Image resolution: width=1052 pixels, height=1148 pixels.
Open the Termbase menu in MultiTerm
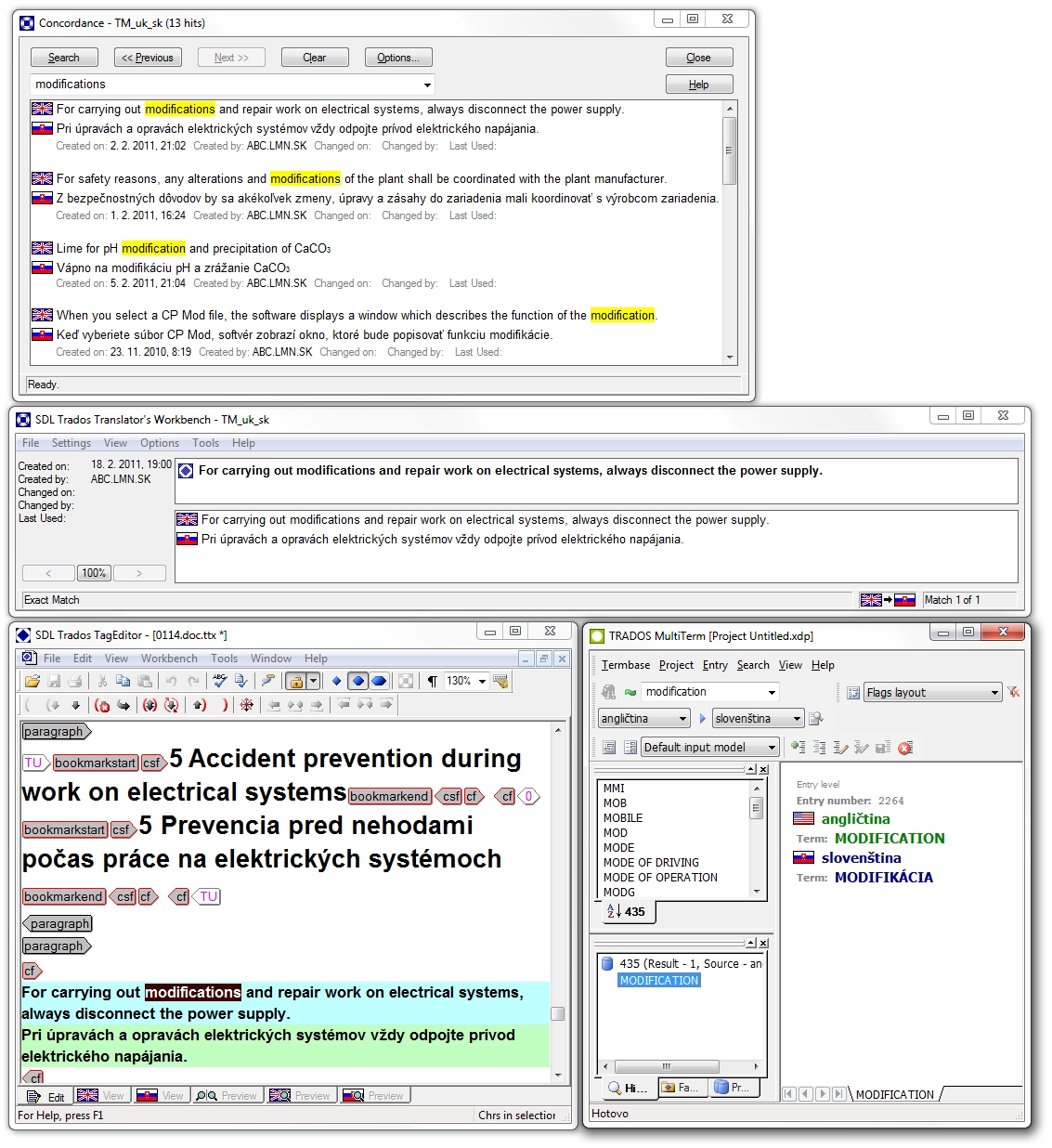pos(626,665)
